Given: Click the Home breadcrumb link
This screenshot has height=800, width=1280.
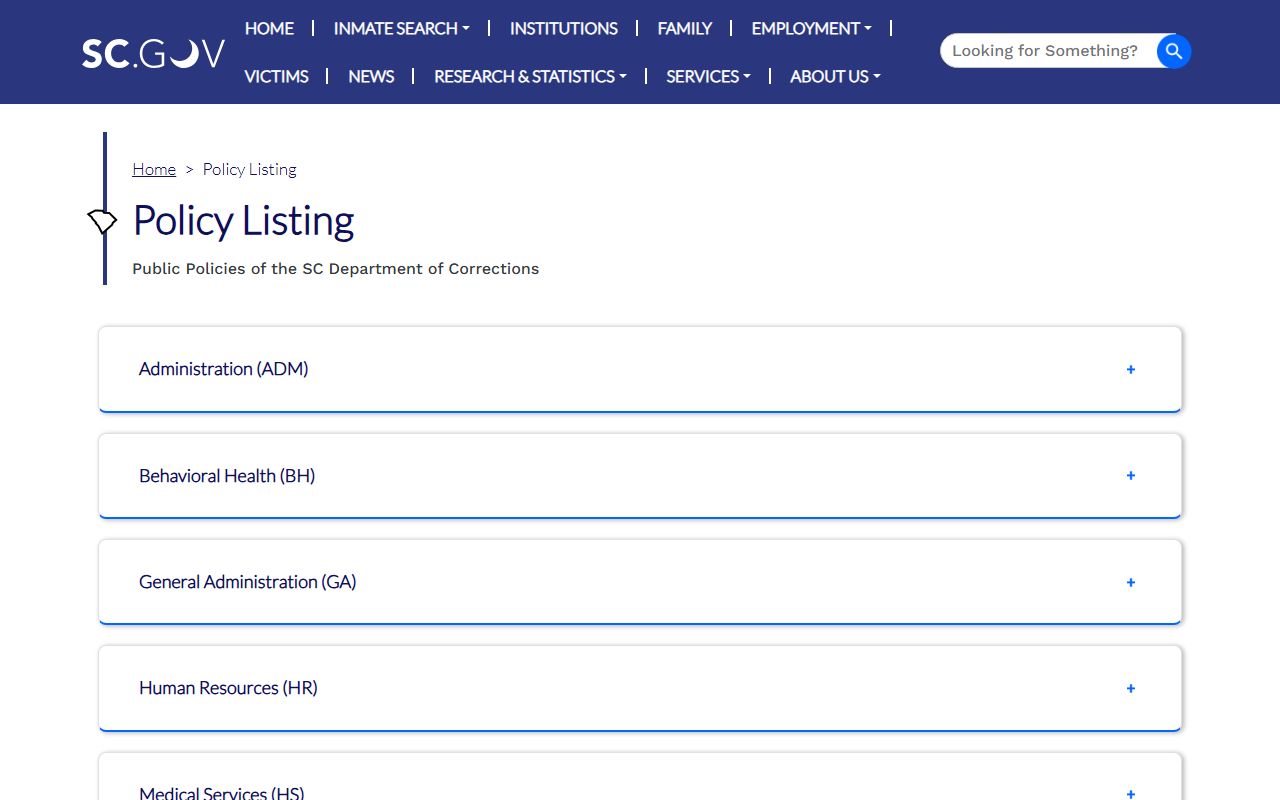Looking at the screenshot, I should (154, 169).
